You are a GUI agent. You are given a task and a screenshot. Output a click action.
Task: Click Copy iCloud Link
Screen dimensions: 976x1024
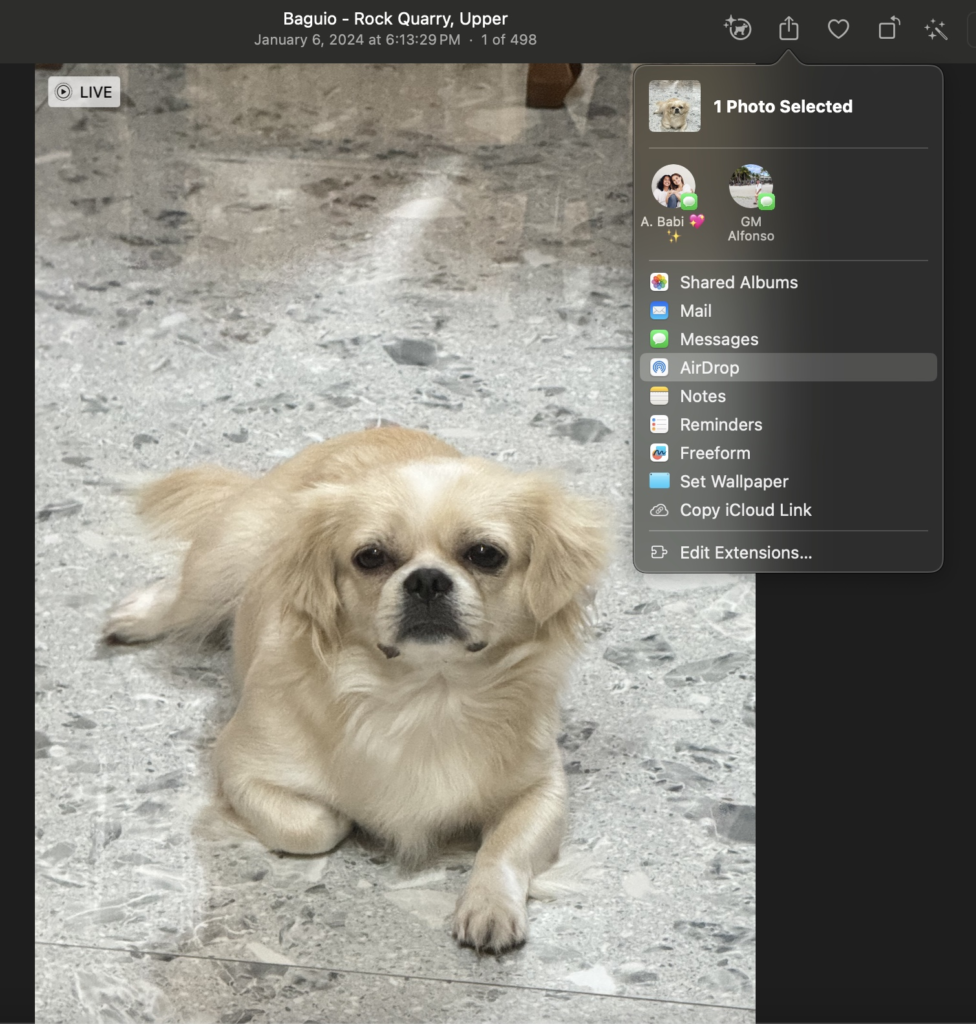pyautogui.click(x=745, y=510)
